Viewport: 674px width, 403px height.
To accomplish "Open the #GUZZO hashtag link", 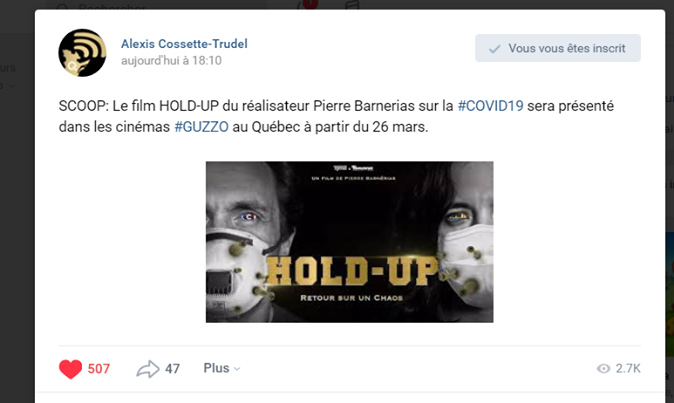I will coord(201,127).
